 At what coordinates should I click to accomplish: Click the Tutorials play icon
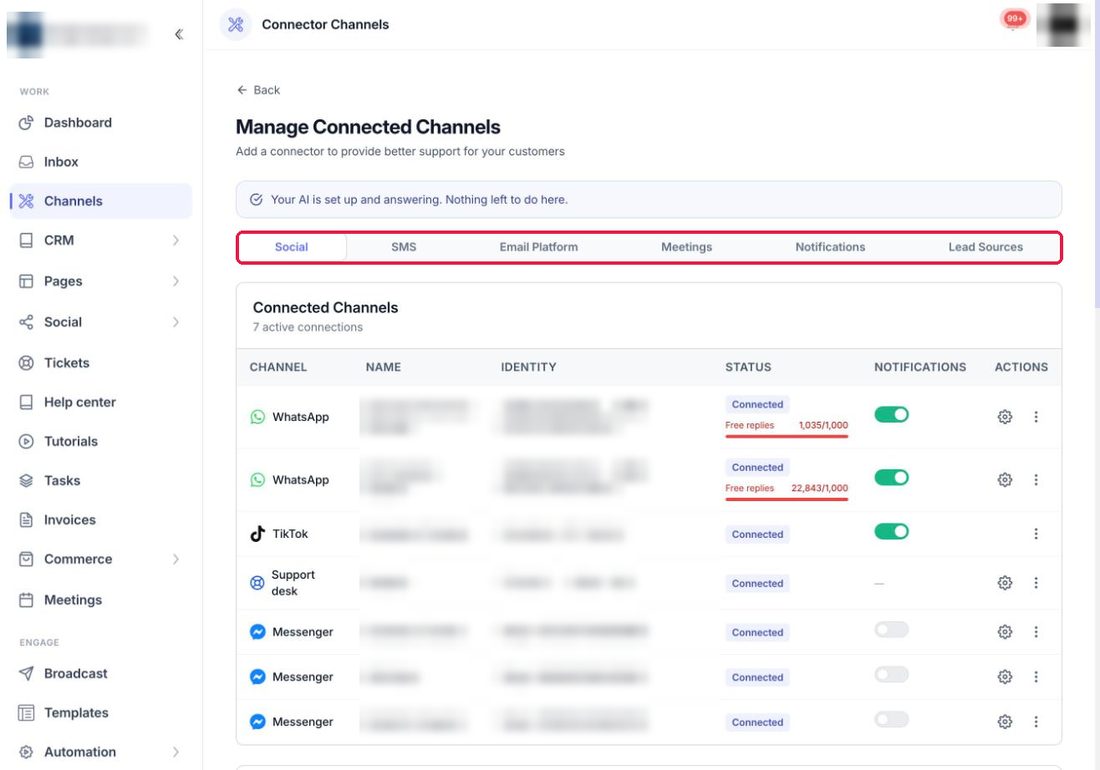[x=26, y=441]
